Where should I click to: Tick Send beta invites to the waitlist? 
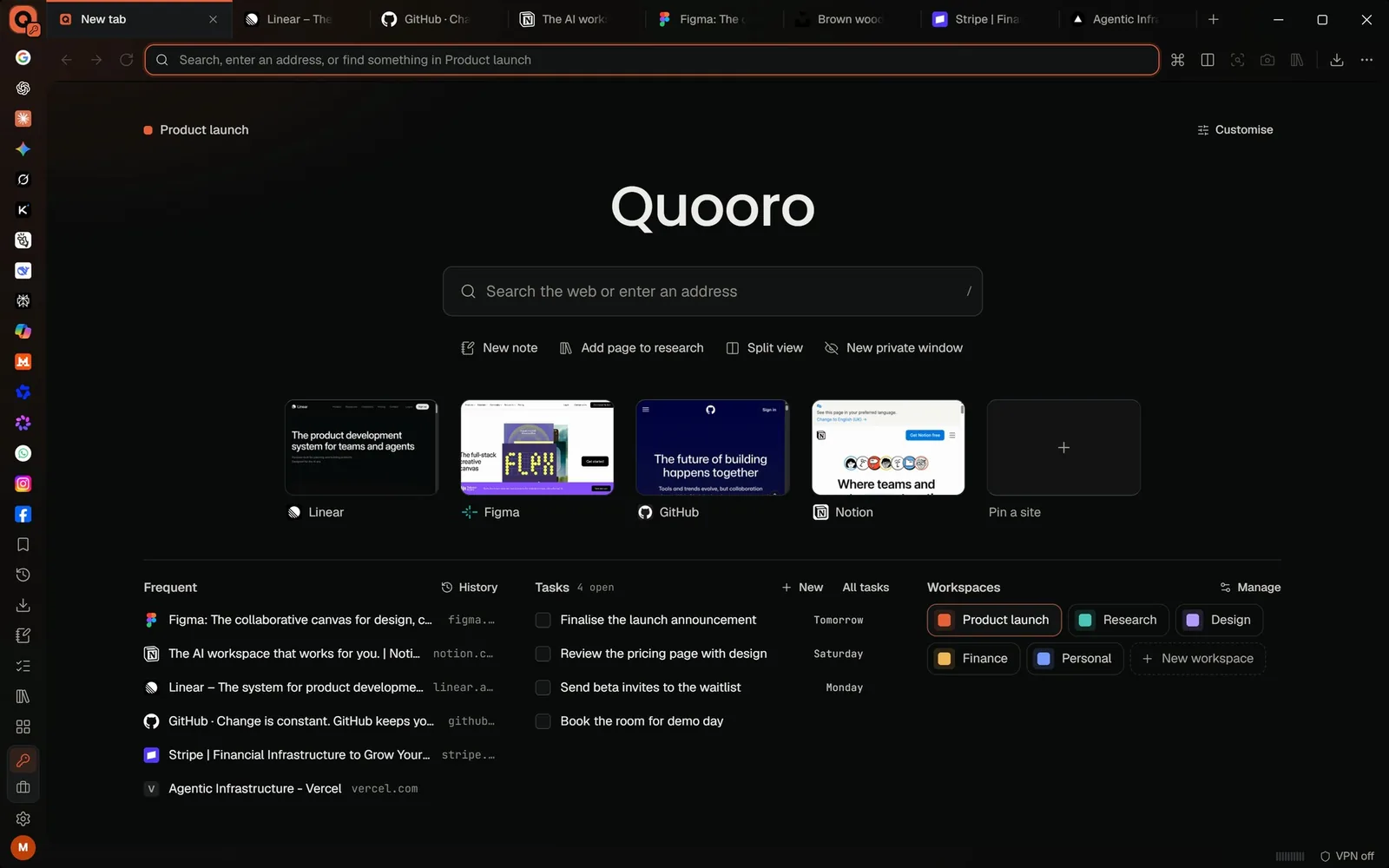pos(543,687)
